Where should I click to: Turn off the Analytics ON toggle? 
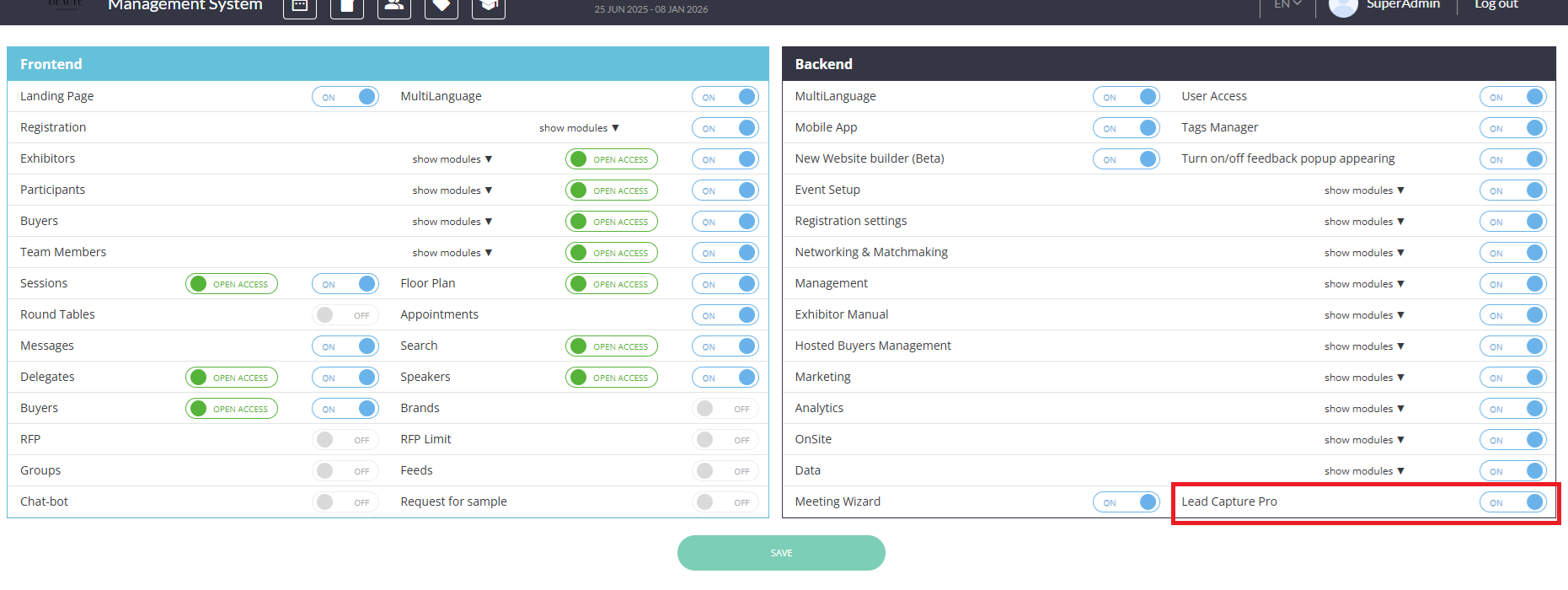[1513, 409]
